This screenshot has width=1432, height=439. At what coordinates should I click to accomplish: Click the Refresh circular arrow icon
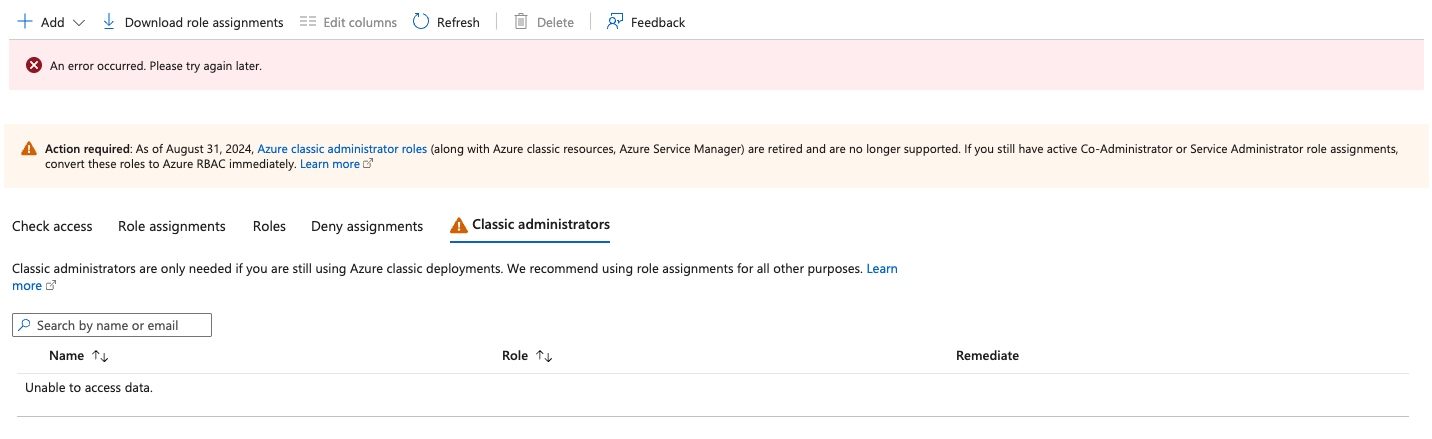click(421, 22)
